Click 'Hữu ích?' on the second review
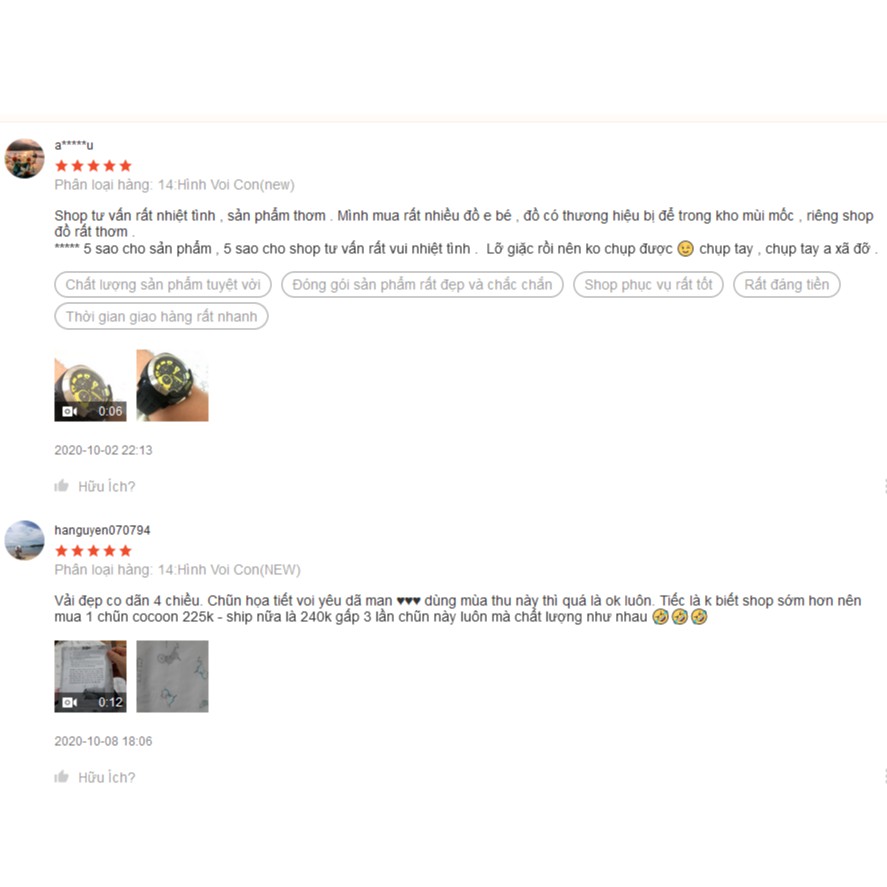887x887 pixels. click(106, 777)
